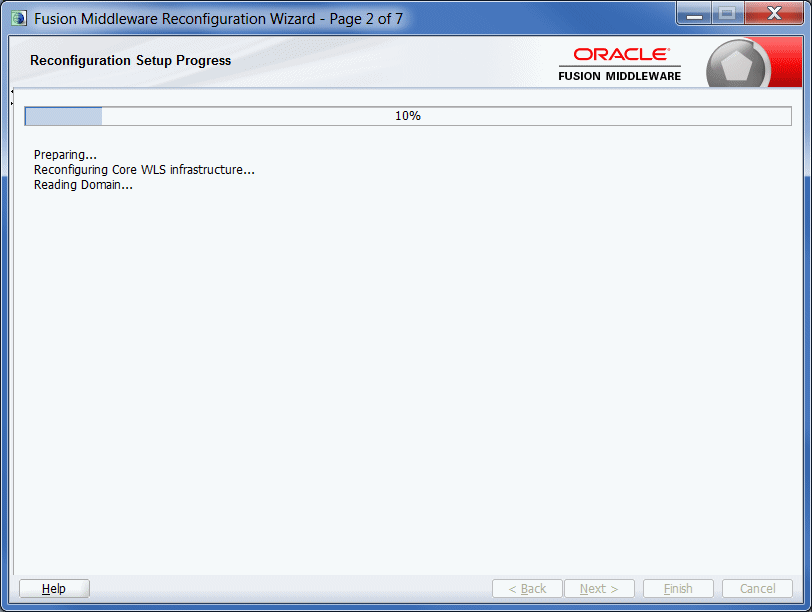Maximize the wizard window

728,14
